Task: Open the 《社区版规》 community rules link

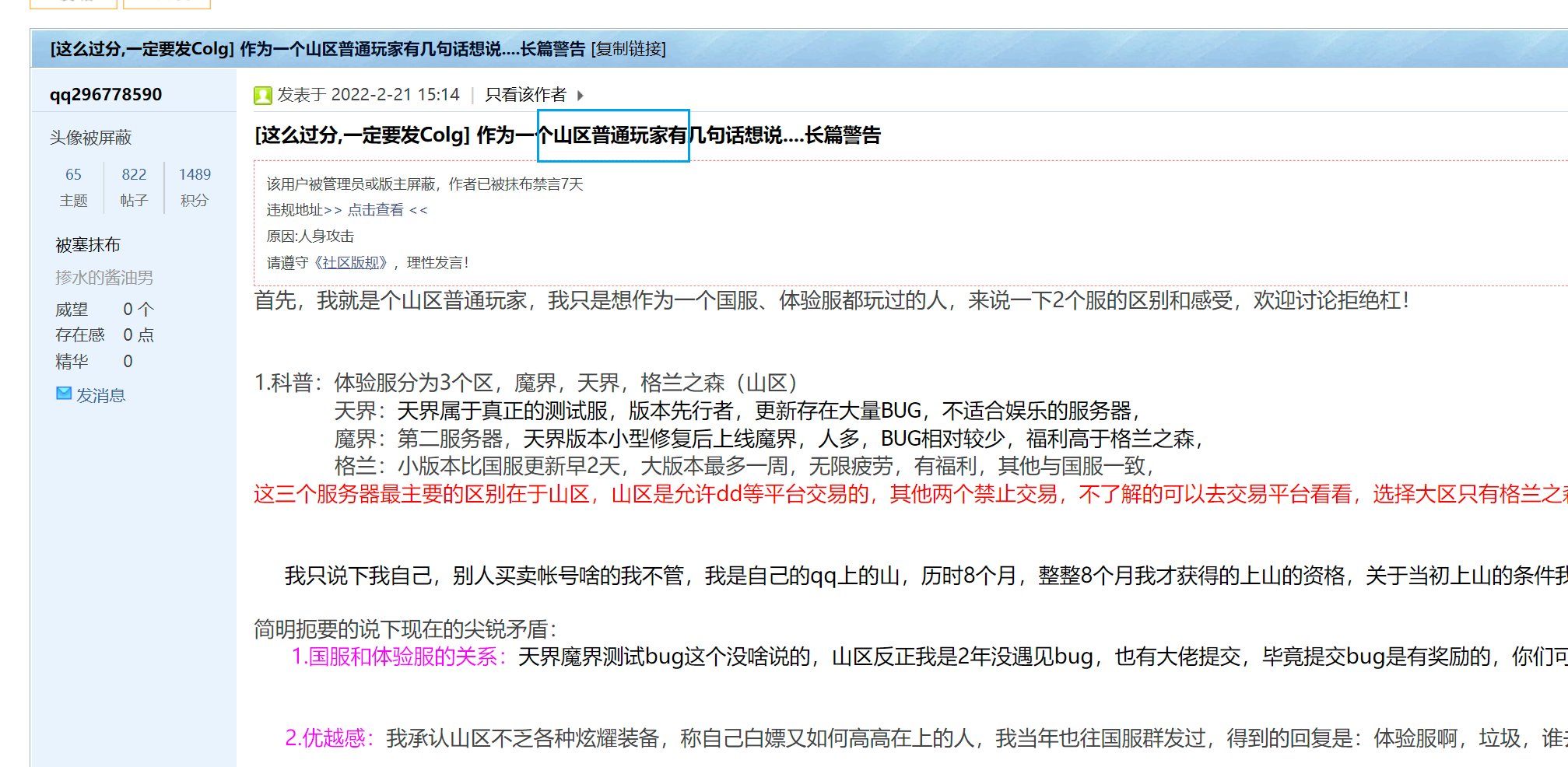Action: point(352,262)
